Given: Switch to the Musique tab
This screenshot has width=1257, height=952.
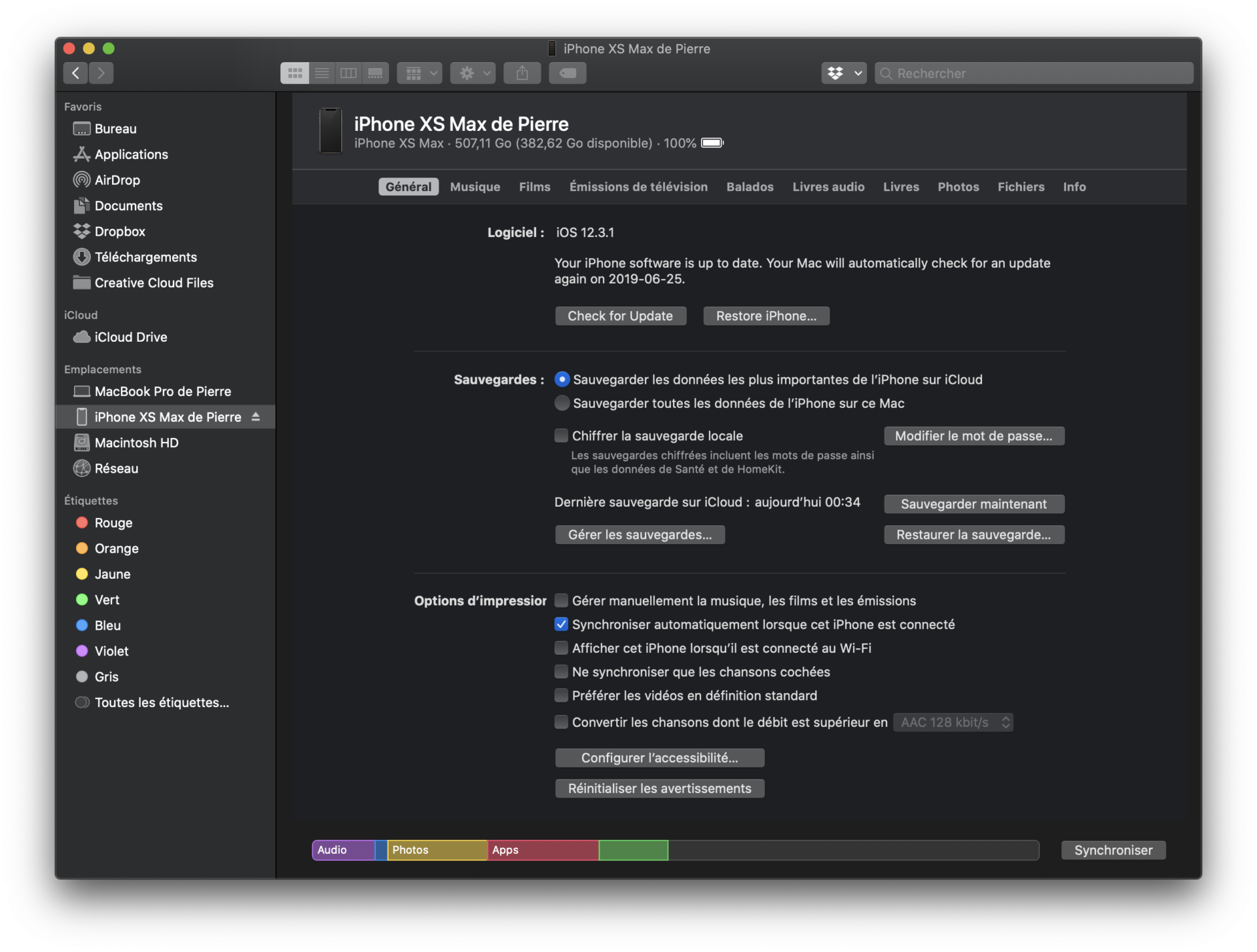Looking at the screenshot, I should (475, 187).
